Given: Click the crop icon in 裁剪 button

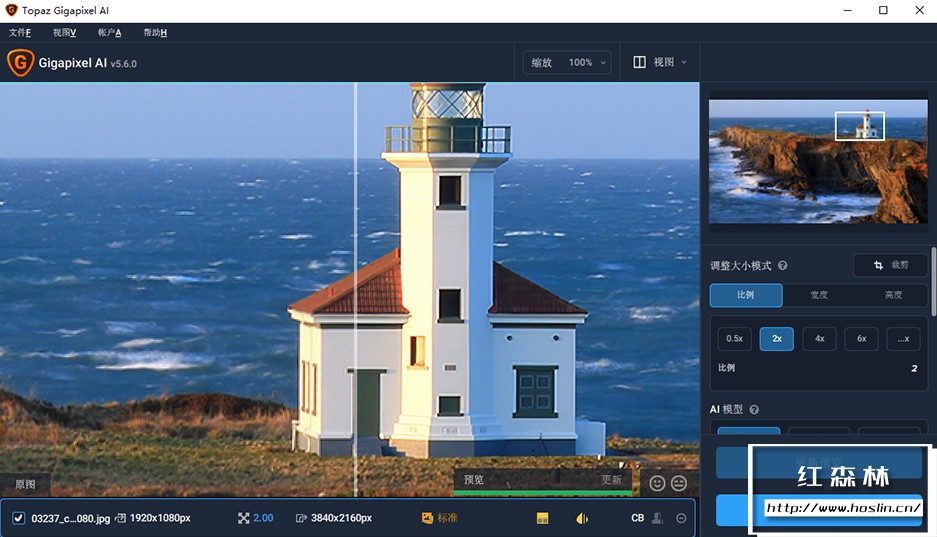Looking at the screenshot, I should click(x=878, y=265).
